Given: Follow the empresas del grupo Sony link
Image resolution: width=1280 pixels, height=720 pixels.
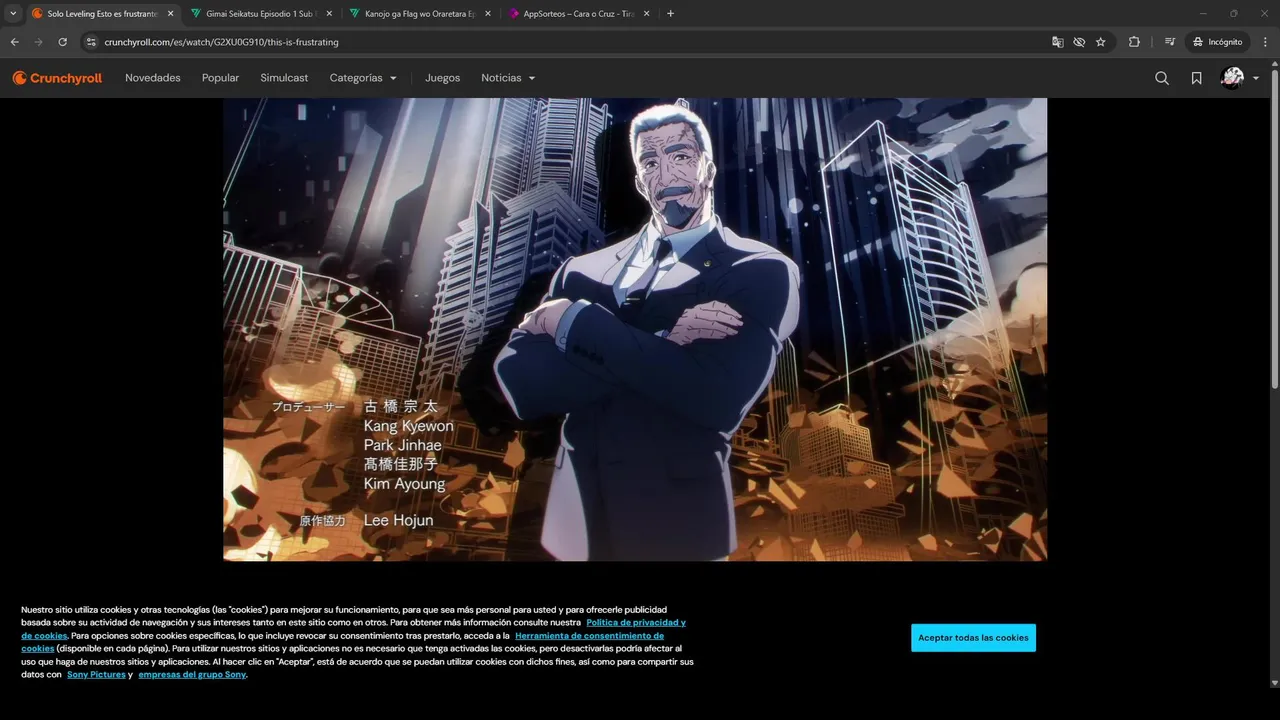Looking at the screenshot, I should [x=192, y=675].
